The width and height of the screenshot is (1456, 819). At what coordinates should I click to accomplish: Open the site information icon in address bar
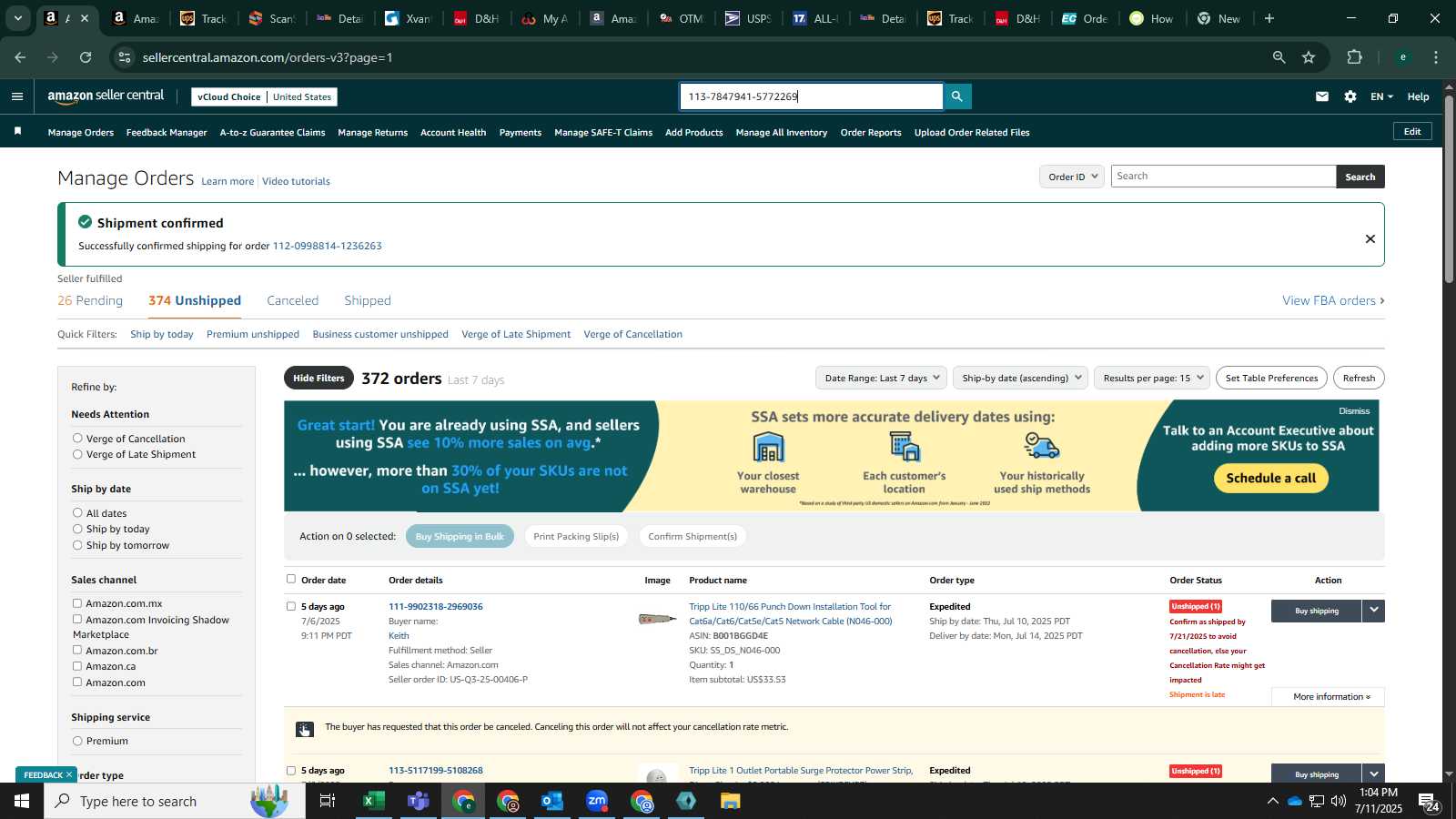tap(125, 57)
